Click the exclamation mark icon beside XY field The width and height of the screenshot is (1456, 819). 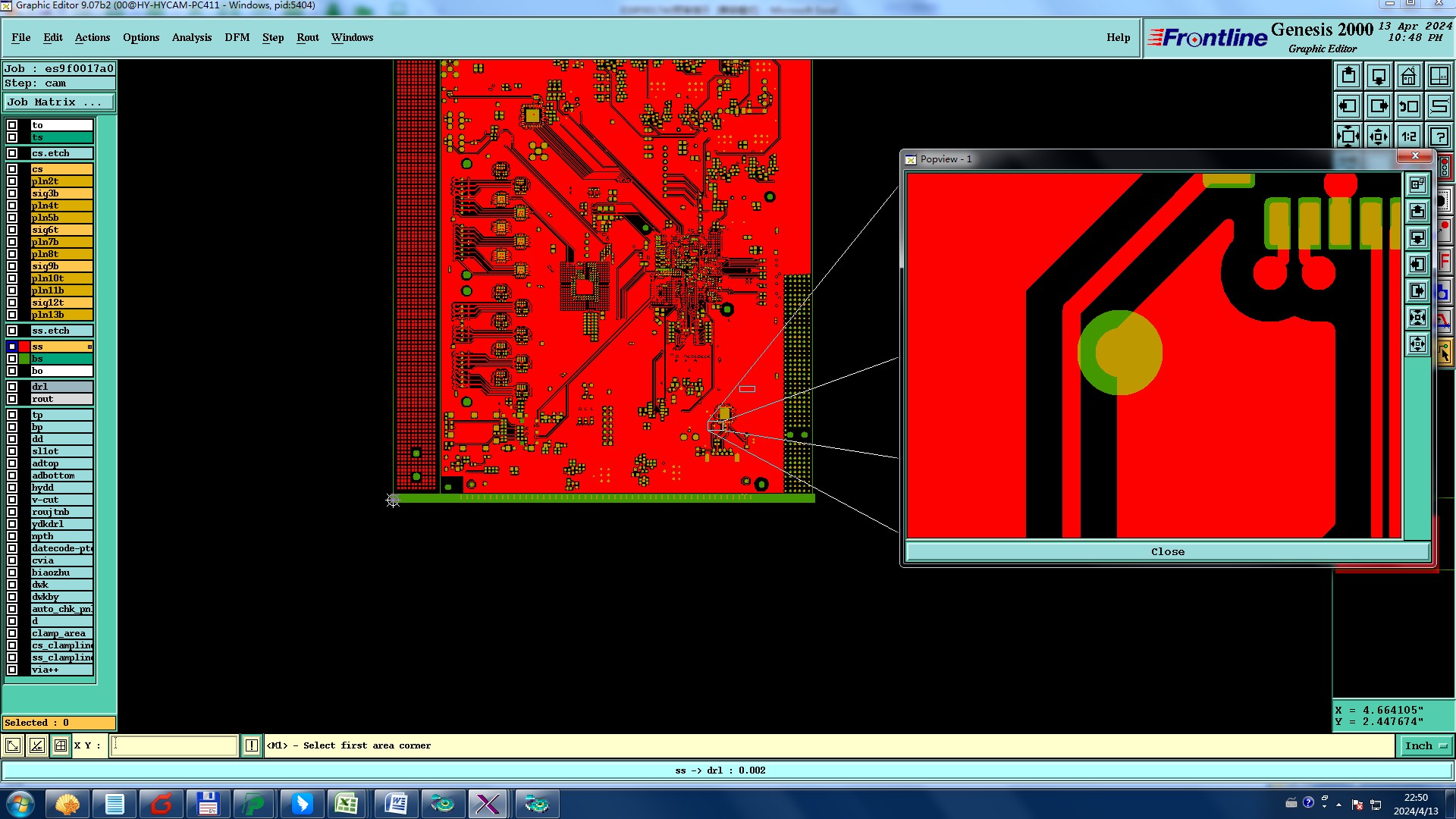pyautogui.click(x=252, y=745)
